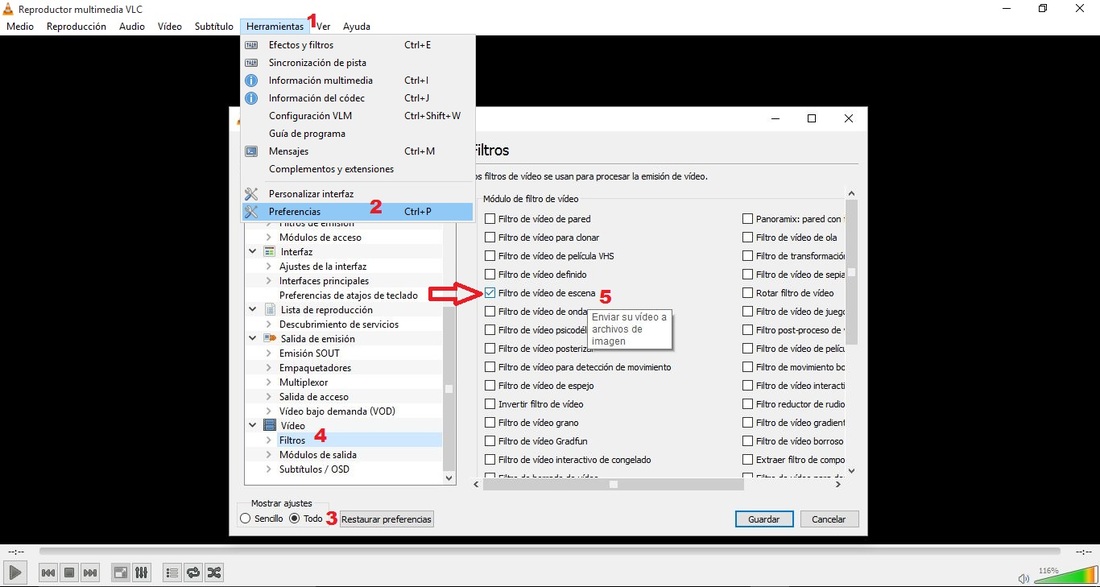Click the preferences tree scrollbar down arrow
1100x587 pixels.
449,478
